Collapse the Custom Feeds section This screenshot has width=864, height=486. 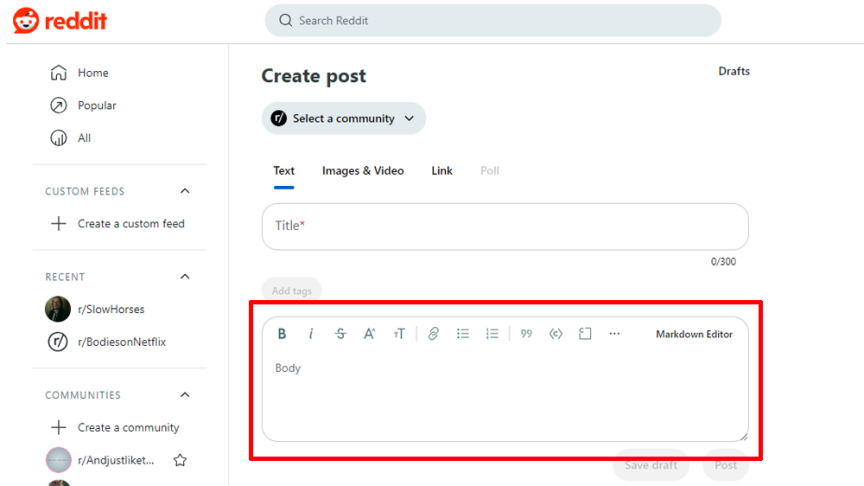[x=184, y=191]
